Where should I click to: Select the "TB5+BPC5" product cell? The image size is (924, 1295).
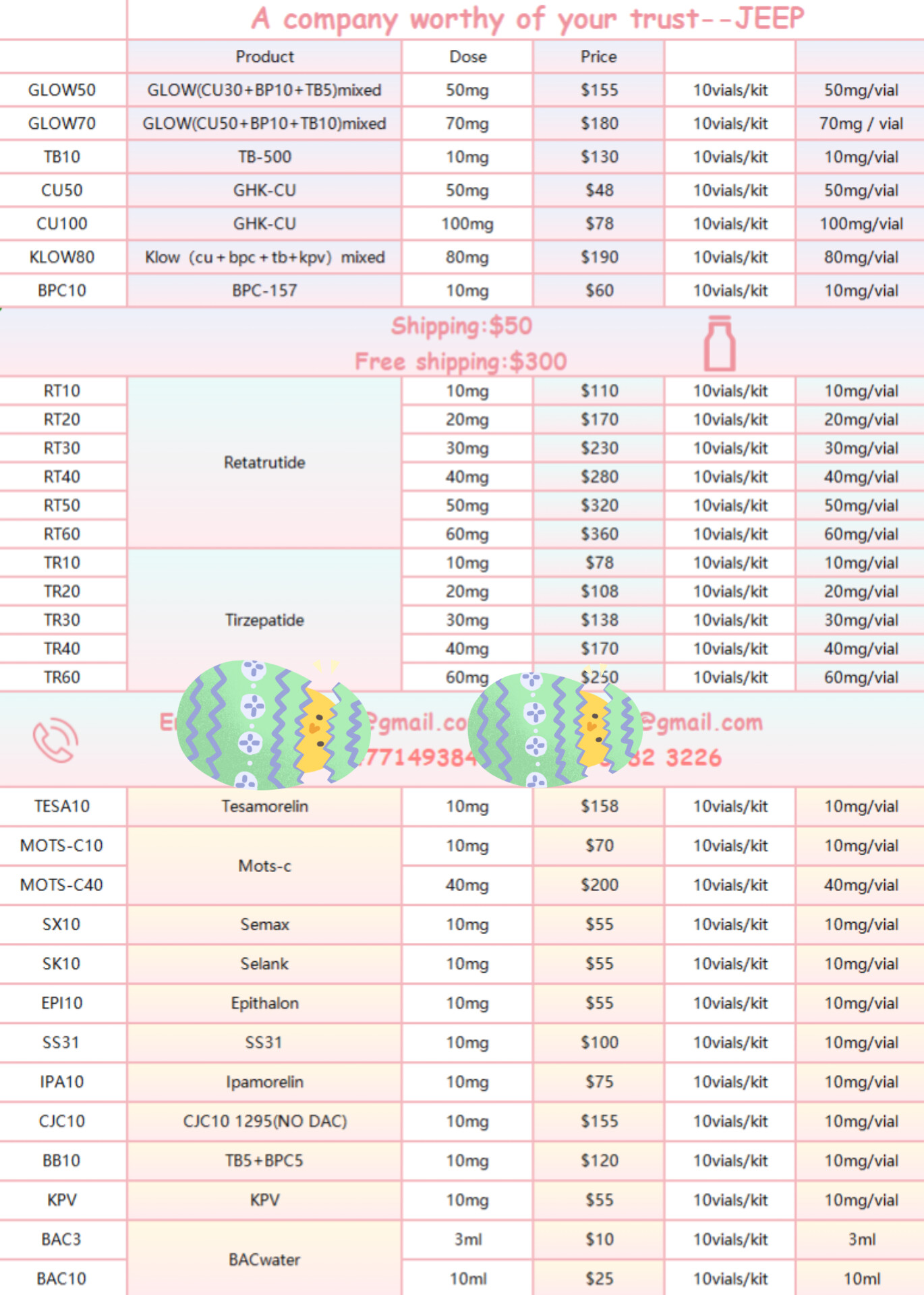264,1161
